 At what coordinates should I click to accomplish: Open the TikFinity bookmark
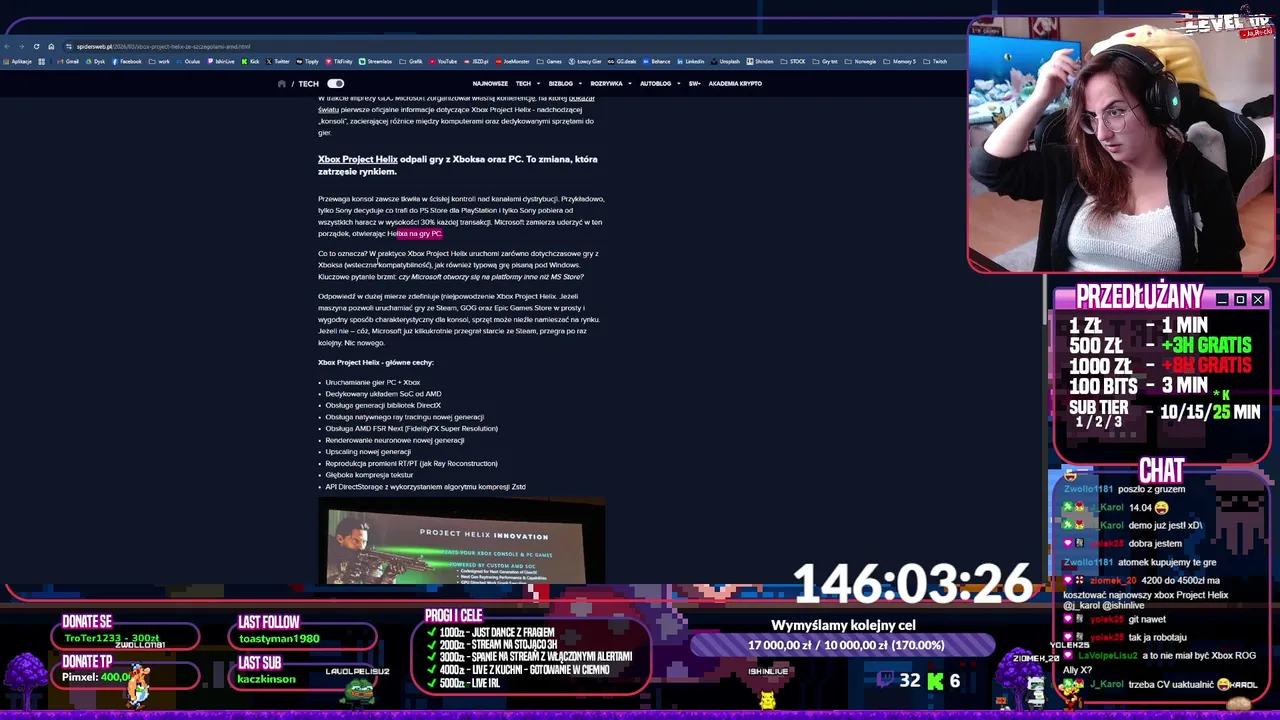point(339,61)
